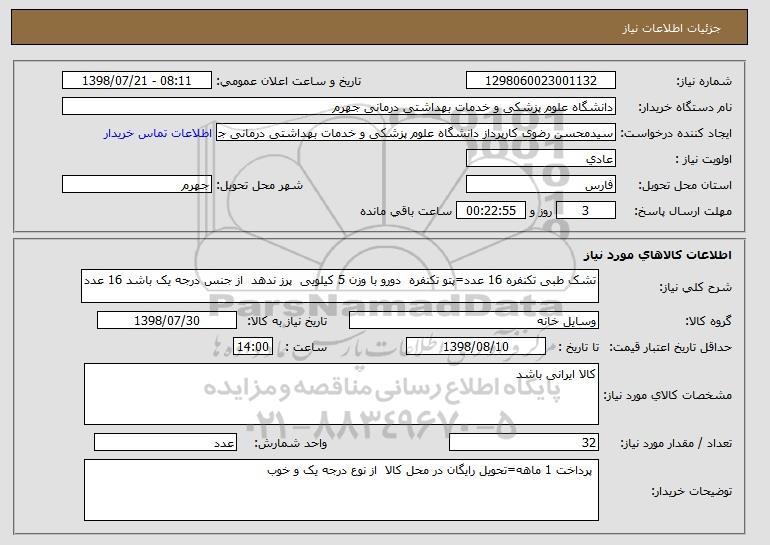Click public announcement date field 1398/07/21 - 08:11
Image resolution: width=770 pixels, height=545 pixels.
(x=137, y=81)
